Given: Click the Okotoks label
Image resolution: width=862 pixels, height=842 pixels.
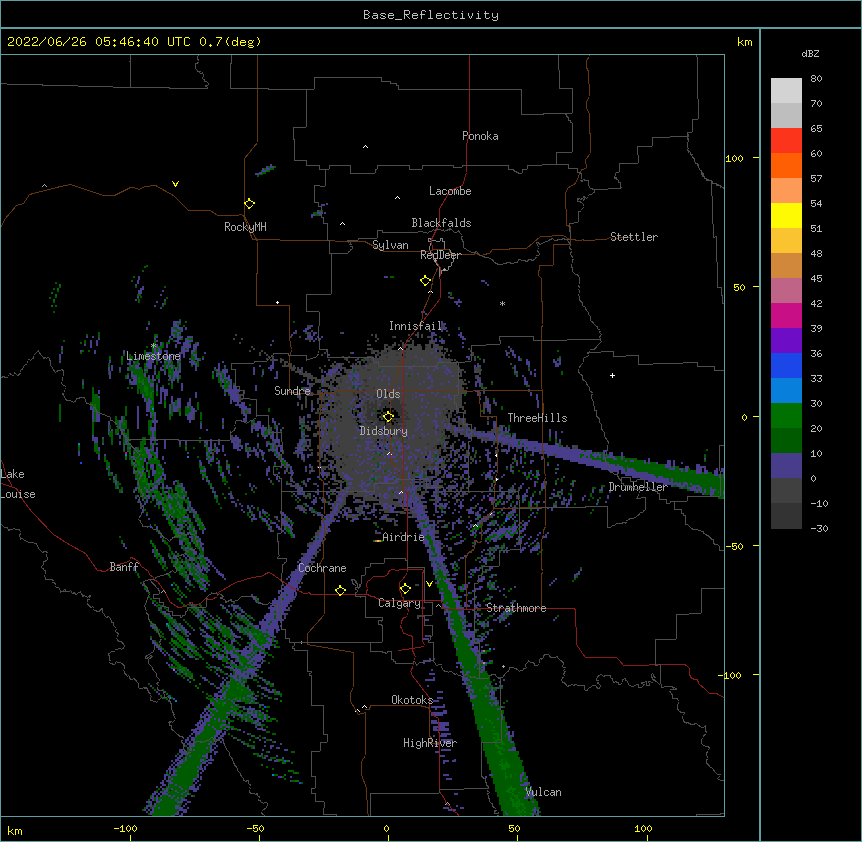Looking at the screenshot, I should point(412,700).
